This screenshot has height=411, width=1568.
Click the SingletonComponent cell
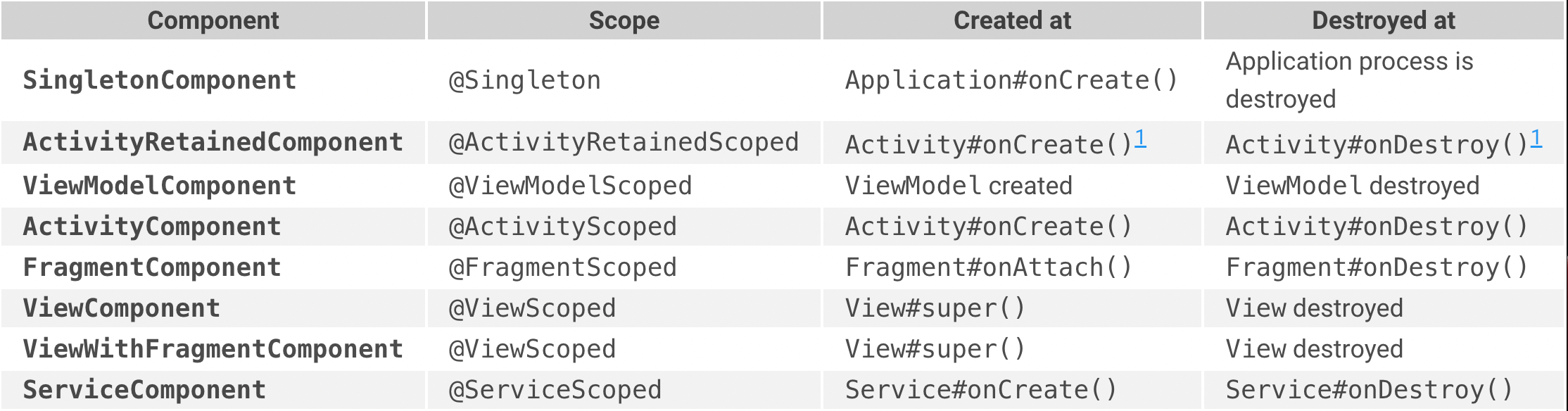coord(160,80)
